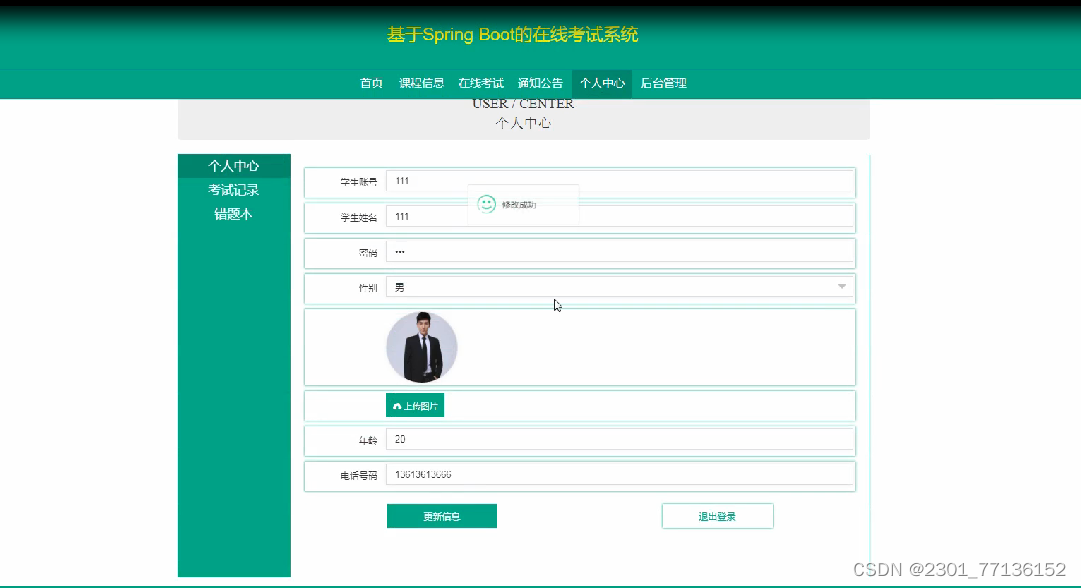Click the 更新信息 update button
1081x588 pixels.
point(442,516)
